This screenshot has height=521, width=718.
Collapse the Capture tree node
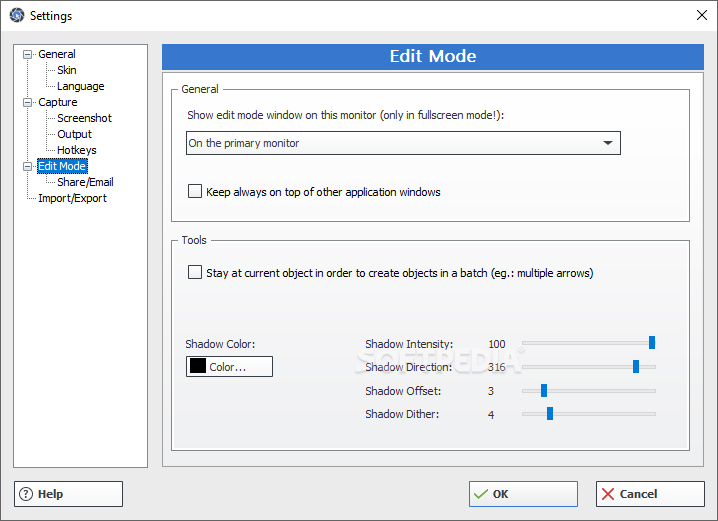point(27,103)
